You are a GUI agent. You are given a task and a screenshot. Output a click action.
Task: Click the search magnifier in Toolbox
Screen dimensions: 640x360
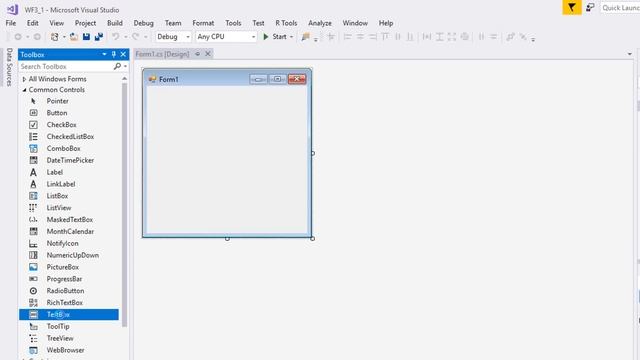117,66
